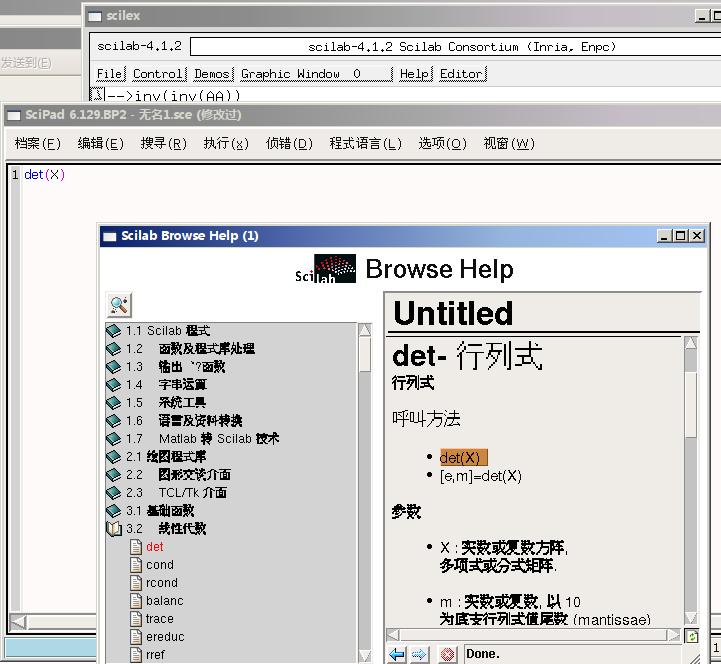Click the page icon next to rref
This screenshot has height=664, width=721.
(x=136, y=654)
